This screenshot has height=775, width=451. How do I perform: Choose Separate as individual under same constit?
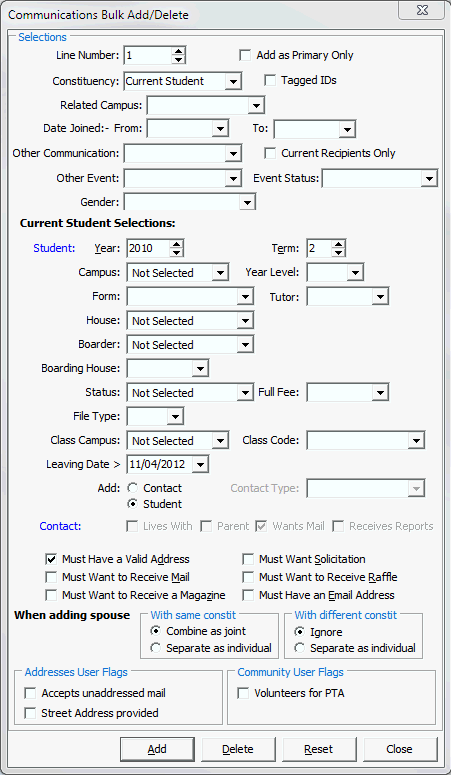[x=156, y=648]
